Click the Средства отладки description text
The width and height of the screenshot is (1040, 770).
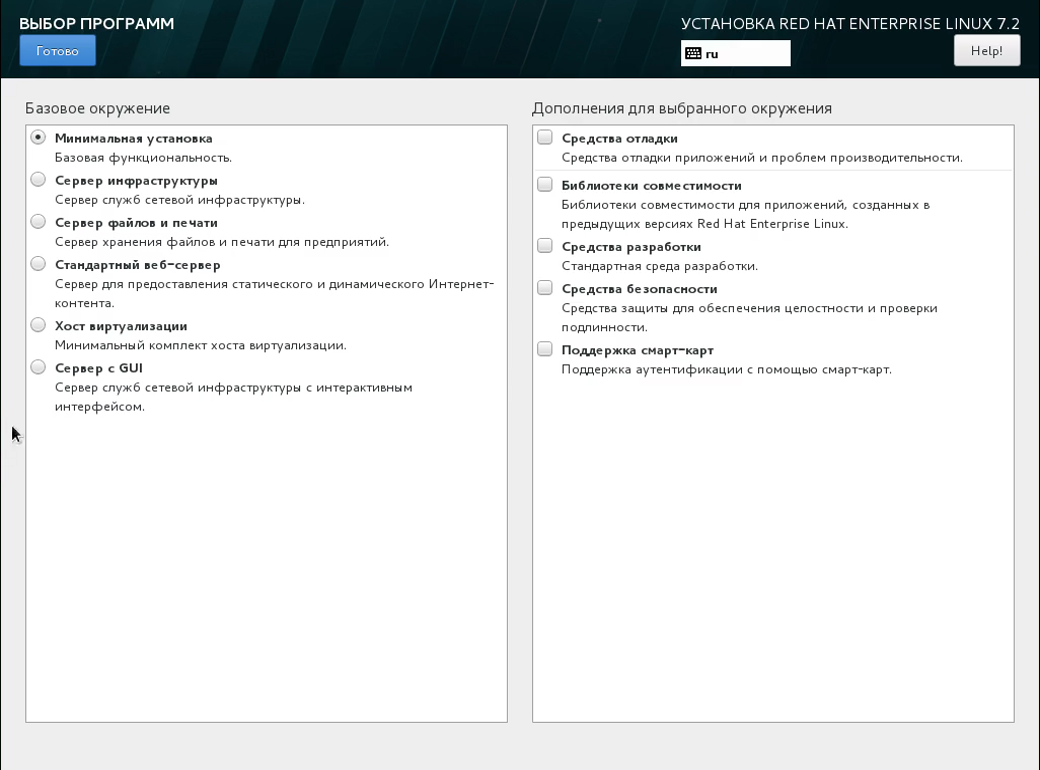[x=762, y=158]
